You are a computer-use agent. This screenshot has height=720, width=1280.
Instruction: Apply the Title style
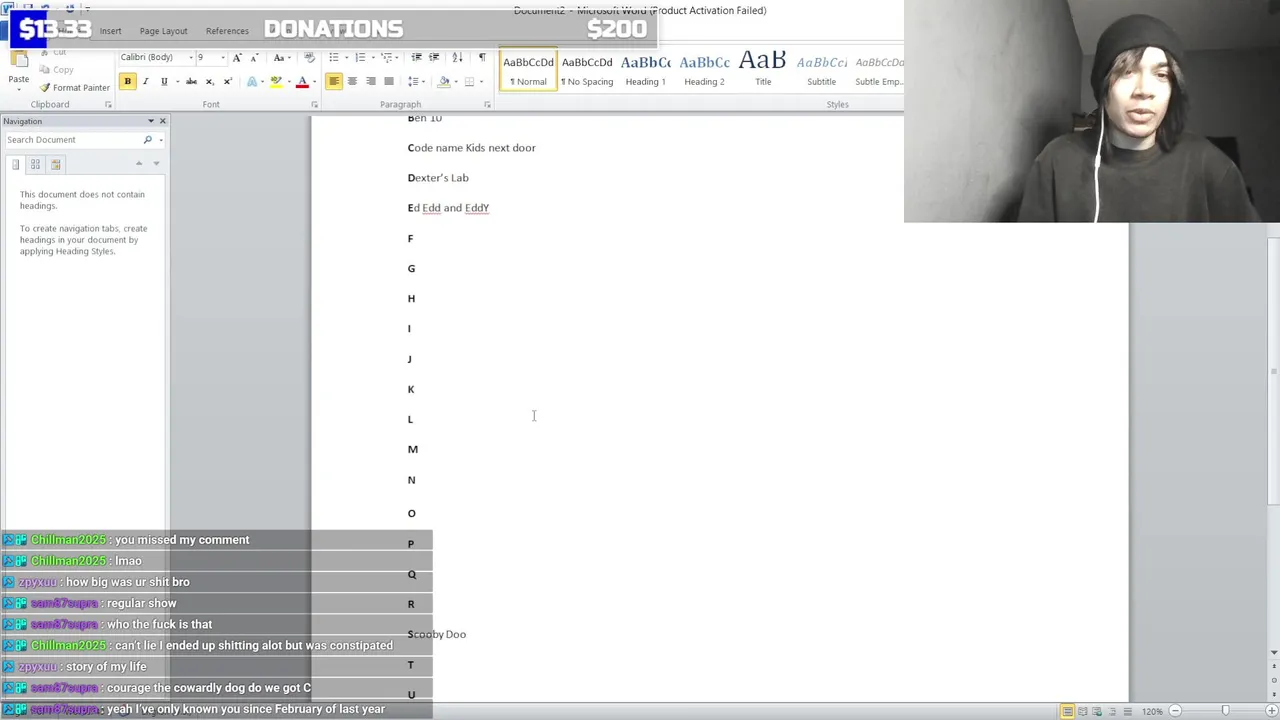[x=763, y=69]
